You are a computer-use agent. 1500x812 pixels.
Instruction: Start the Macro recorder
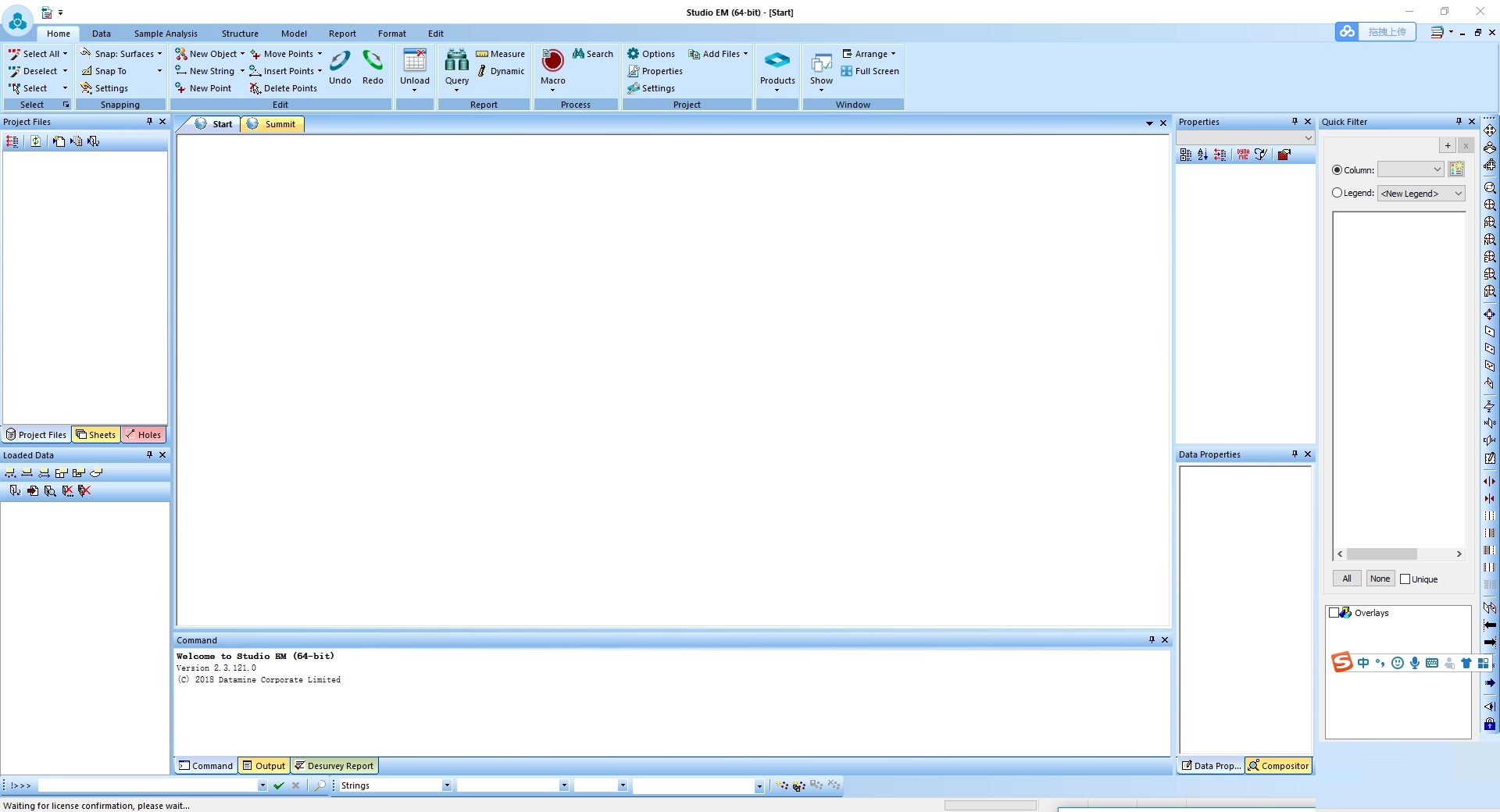(553, 69)
